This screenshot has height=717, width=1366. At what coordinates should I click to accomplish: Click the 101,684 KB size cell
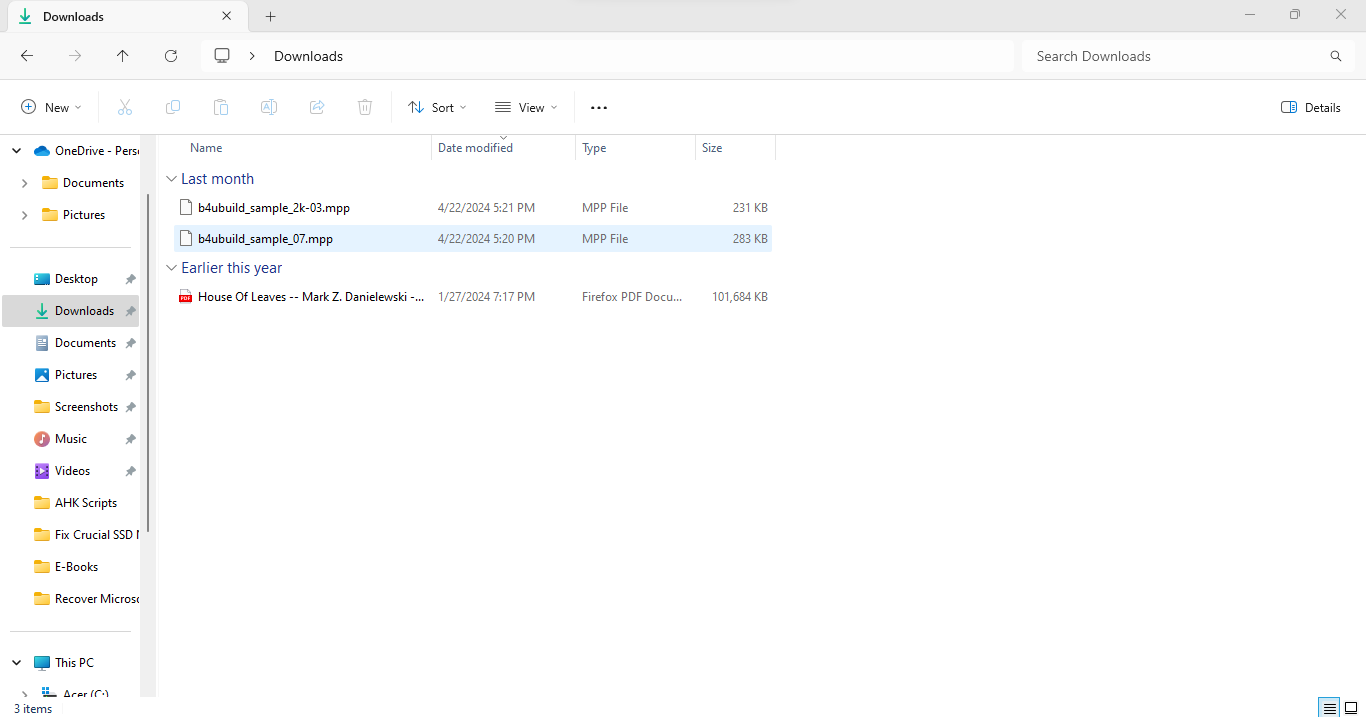tap(739, 297)
